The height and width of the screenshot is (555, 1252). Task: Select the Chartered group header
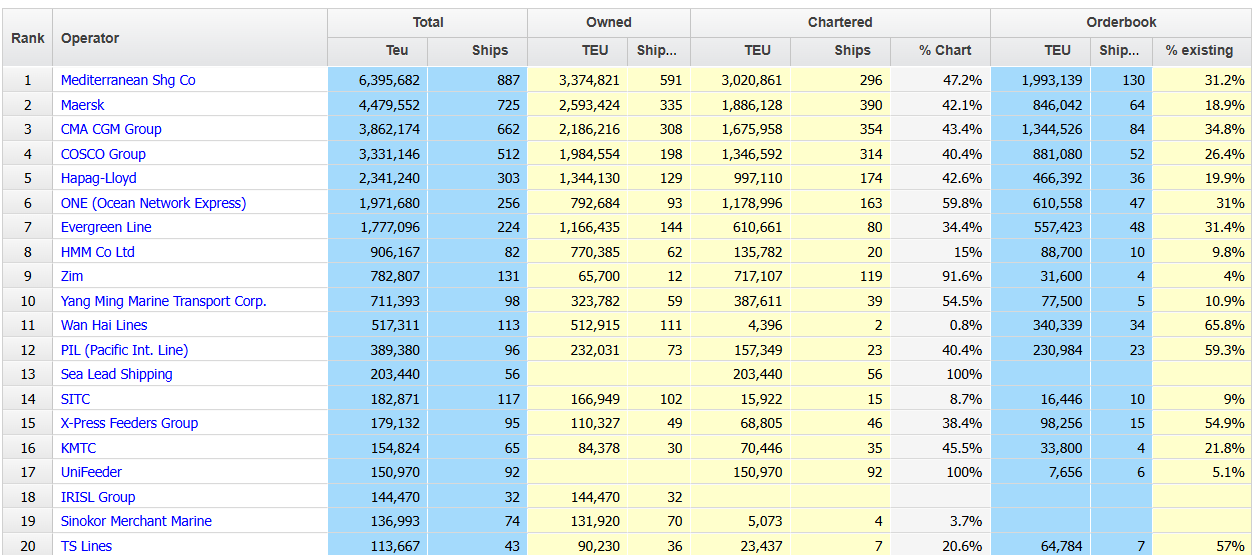click(x=840, y=23)
